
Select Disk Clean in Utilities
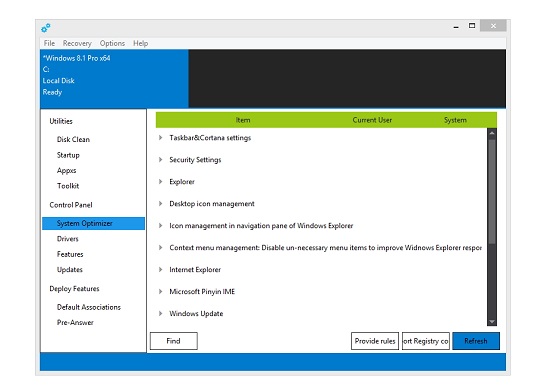tap(73, 139)
